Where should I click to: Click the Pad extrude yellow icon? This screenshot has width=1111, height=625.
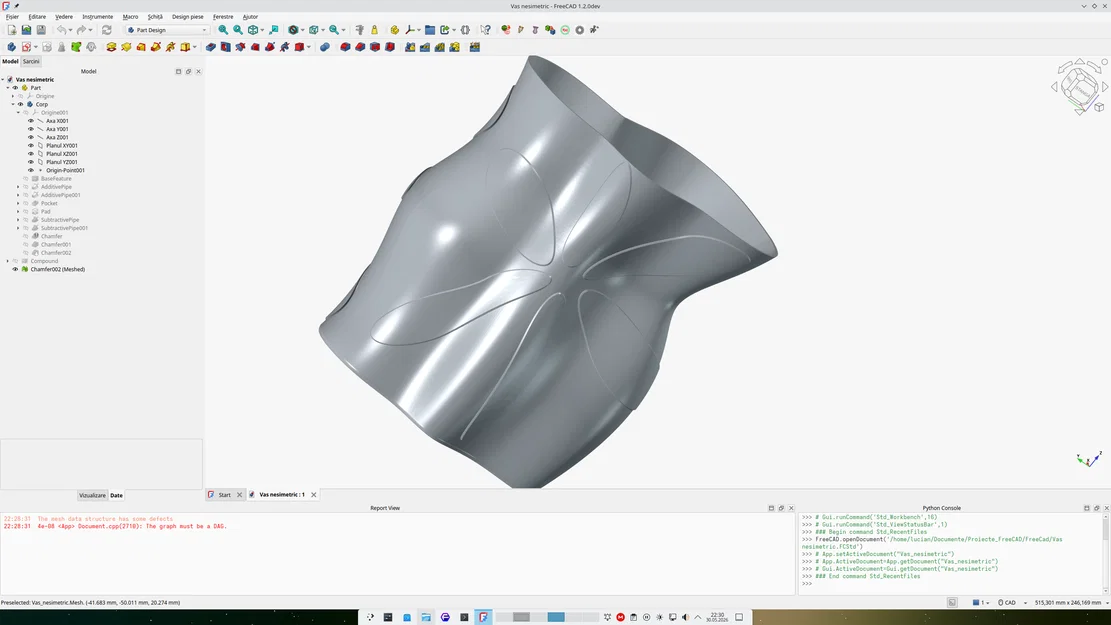111,47
